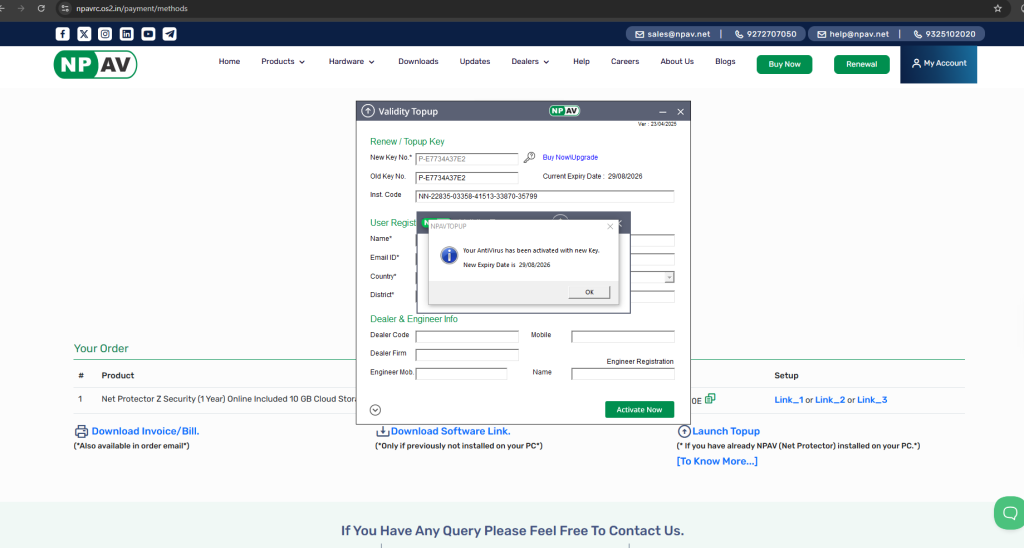Bookmark this page with the star icon
Image resolution: width=1024 pixels, height=548 pixels.
[x=997, y=8]
